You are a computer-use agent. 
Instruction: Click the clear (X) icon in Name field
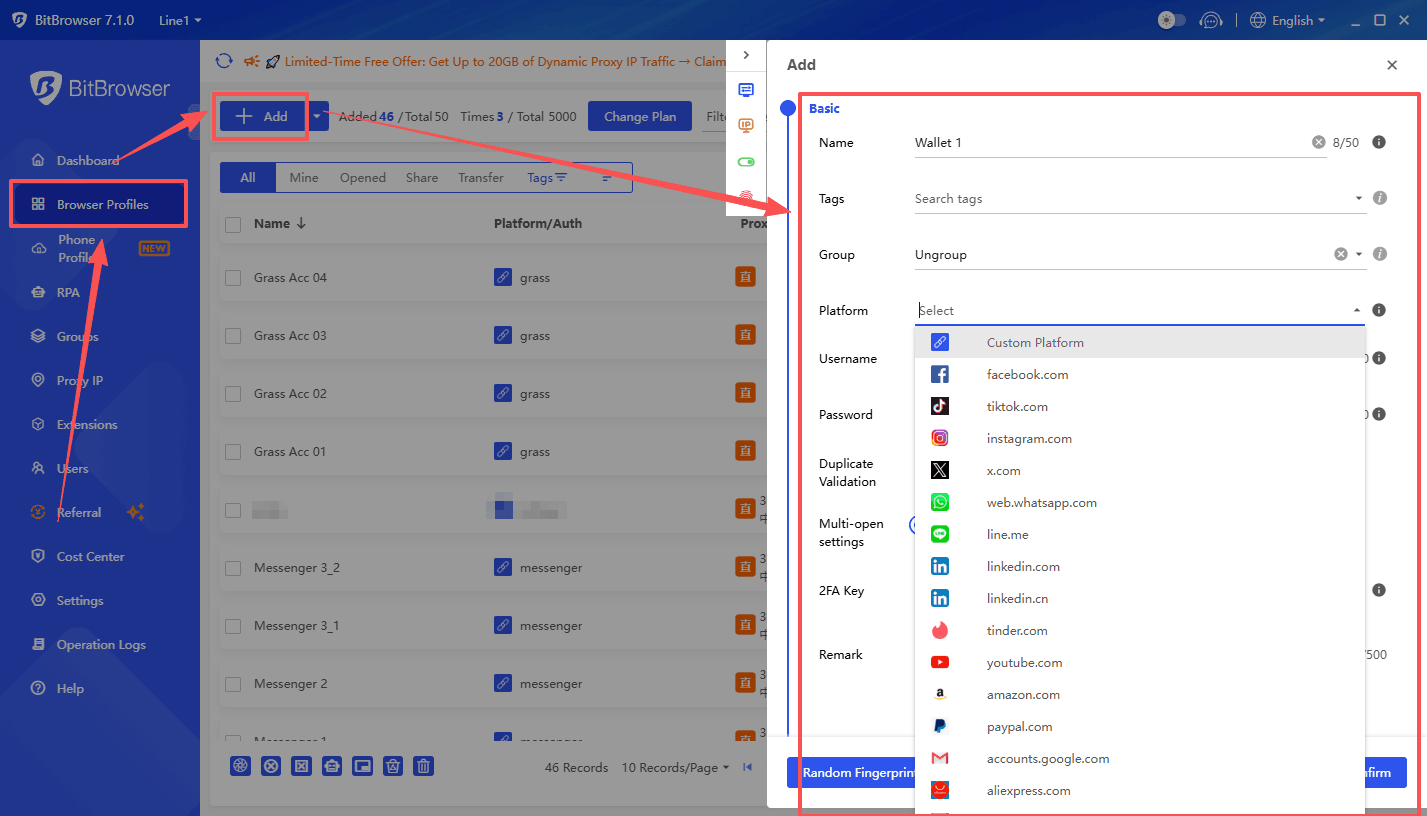pos(1318,142)
